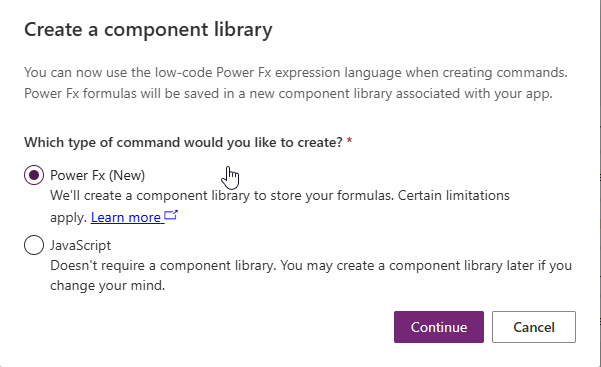
Task: Choose the JavaScript radio button
Action: [34, 245]
